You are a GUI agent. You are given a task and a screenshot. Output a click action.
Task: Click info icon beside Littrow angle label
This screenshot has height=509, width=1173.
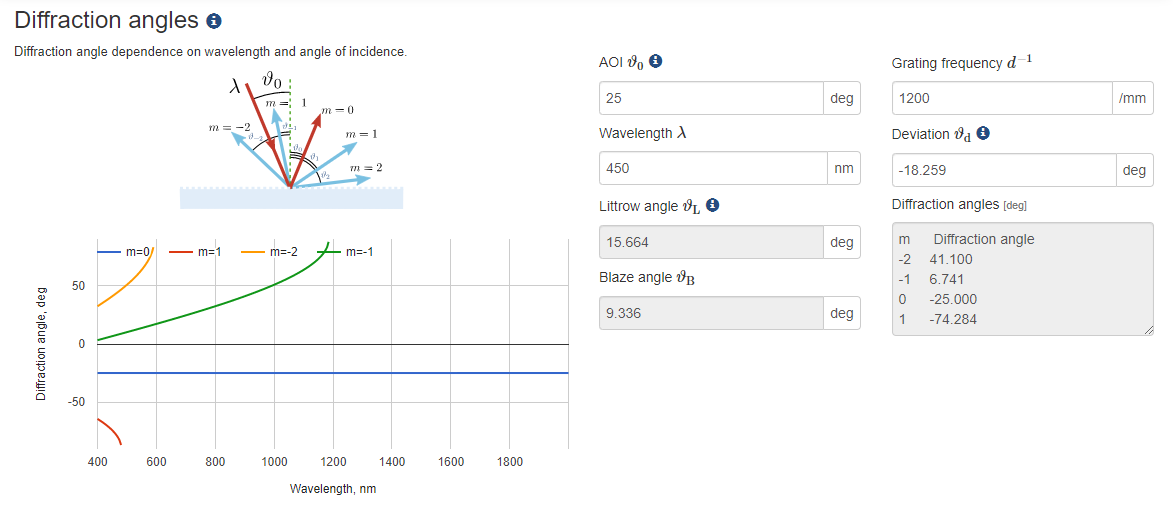(712, 205)
